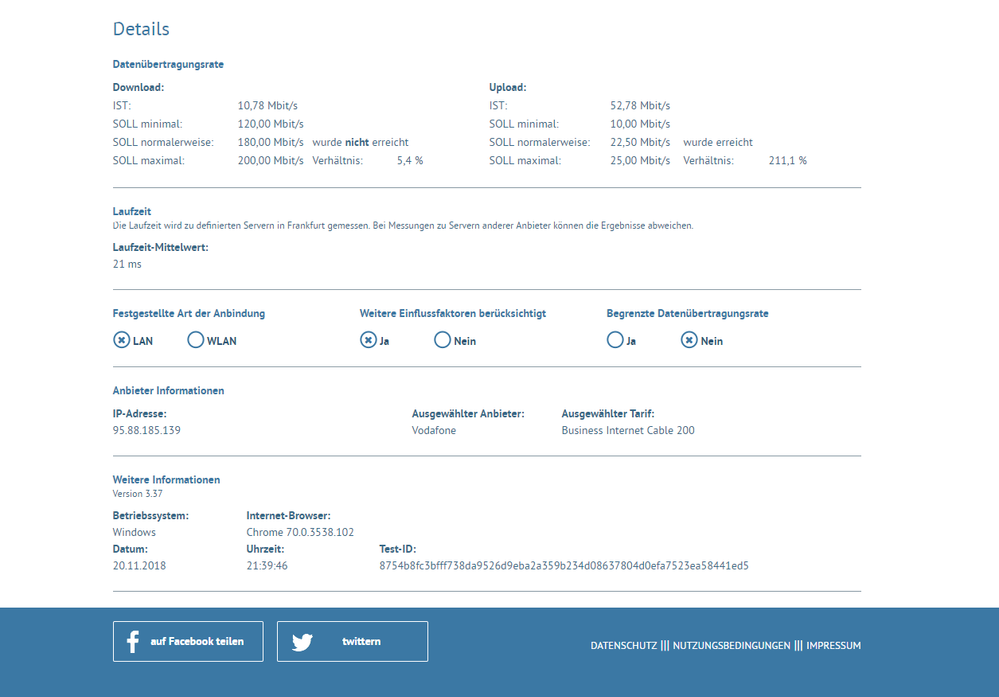
Task: Click the IP address 95.88.185.139
Action: [x=147, y=430]
